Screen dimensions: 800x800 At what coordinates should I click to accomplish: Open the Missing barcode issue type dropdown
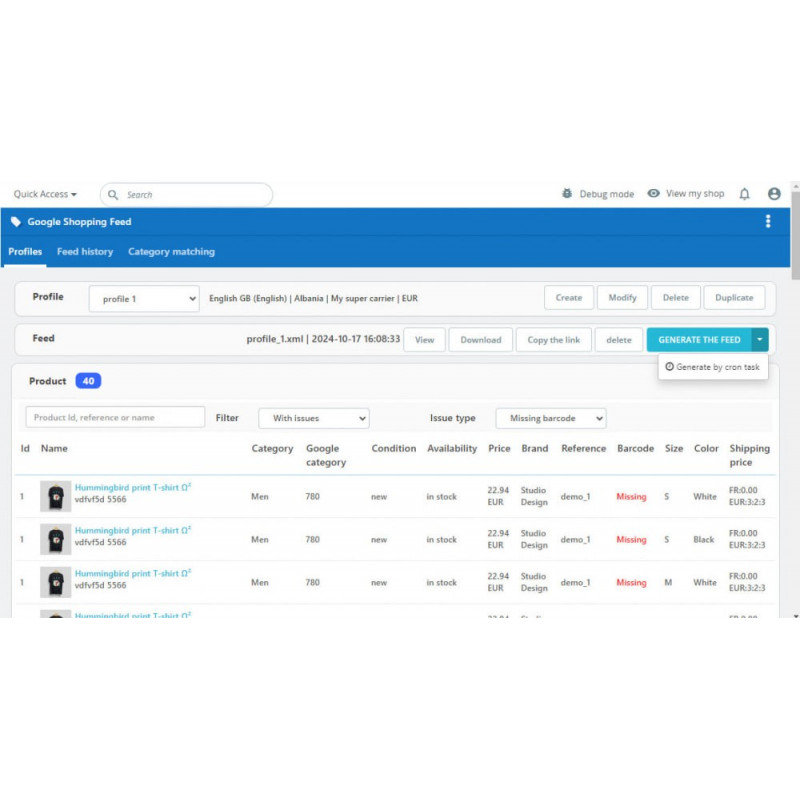550,418
